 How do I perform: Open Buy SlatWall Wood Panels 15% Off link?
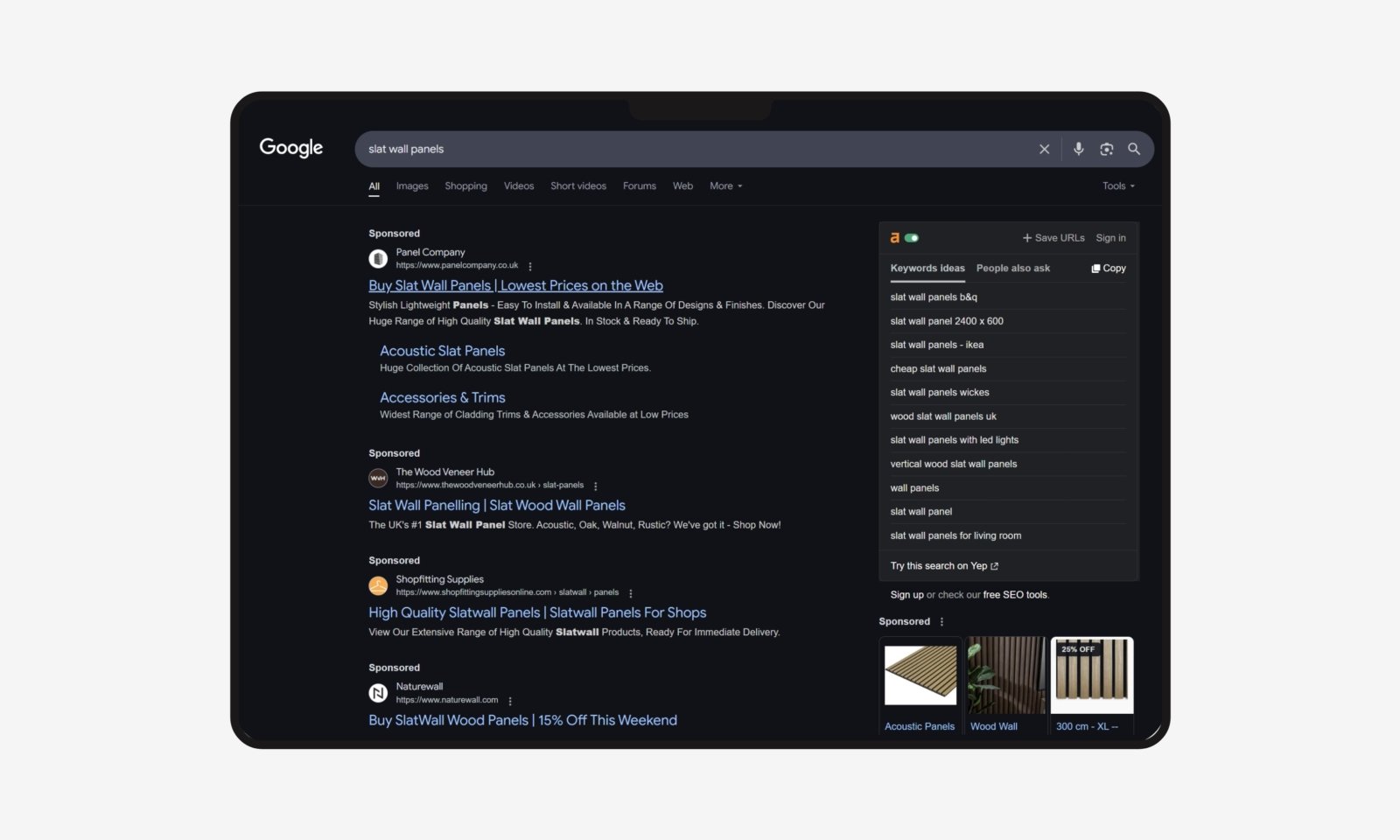point(523,721)
